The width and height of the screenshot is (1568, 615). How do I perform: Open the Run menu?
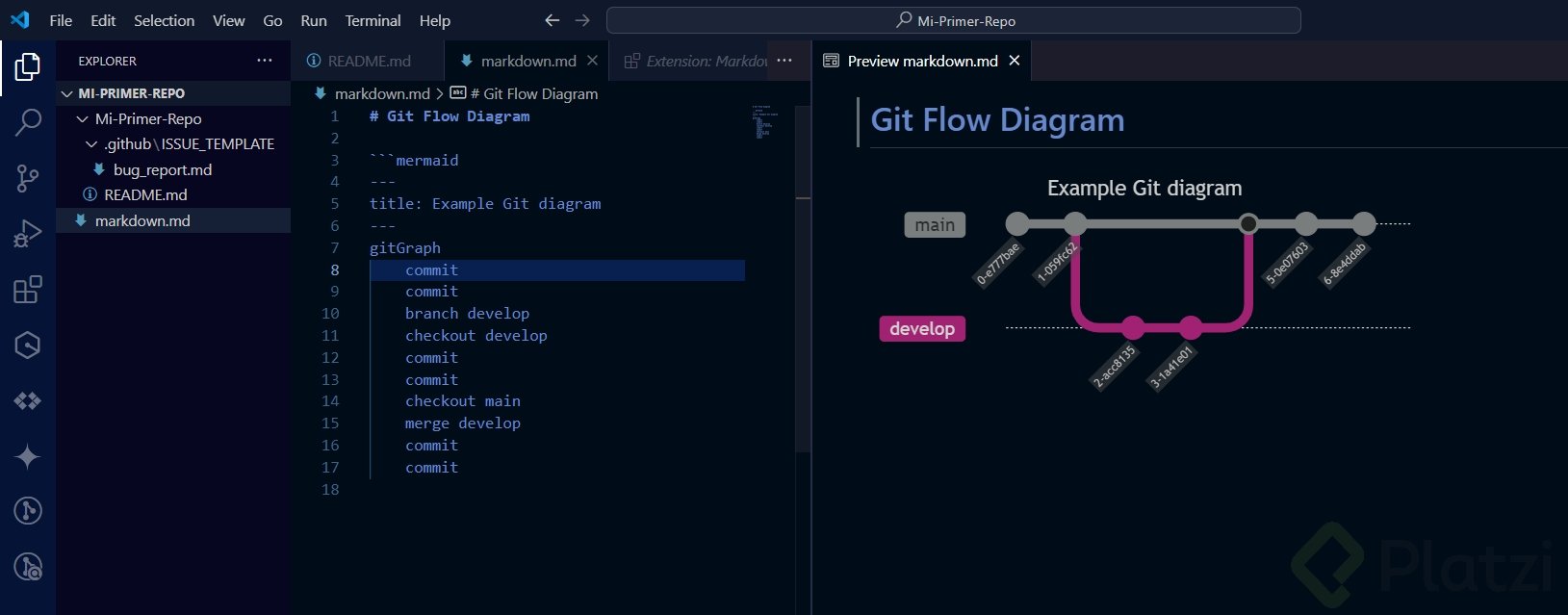pyautogui.click(x=314, y=20)
